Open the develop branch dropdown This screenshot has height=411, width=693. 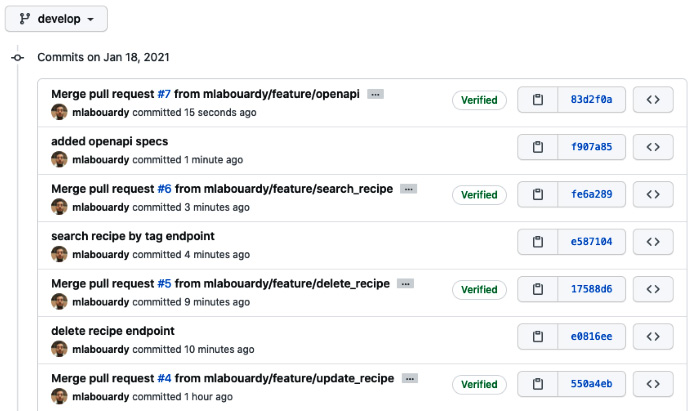click(x=56, y=19)
